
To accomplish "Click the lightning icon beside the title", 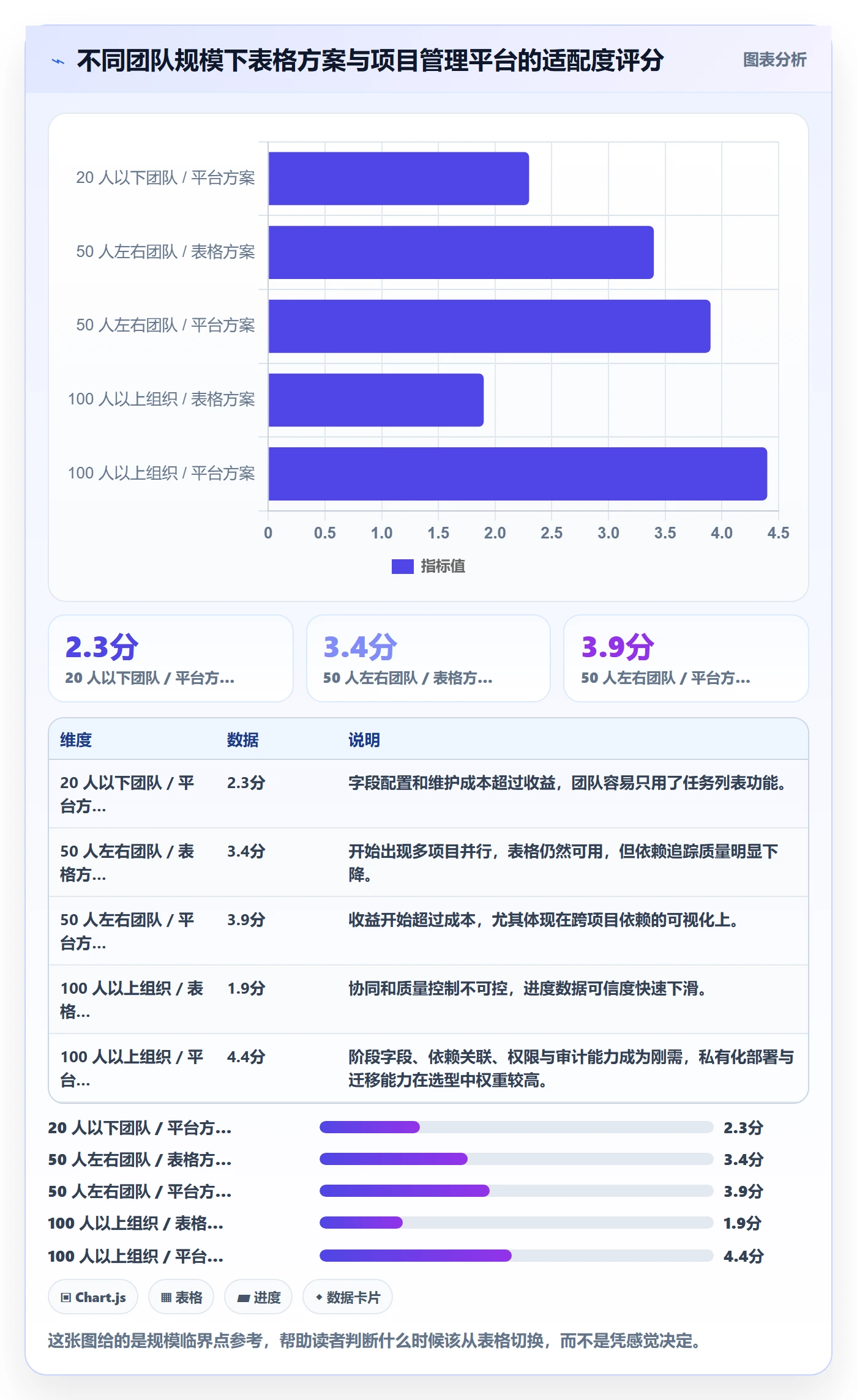I will [58, 61].
